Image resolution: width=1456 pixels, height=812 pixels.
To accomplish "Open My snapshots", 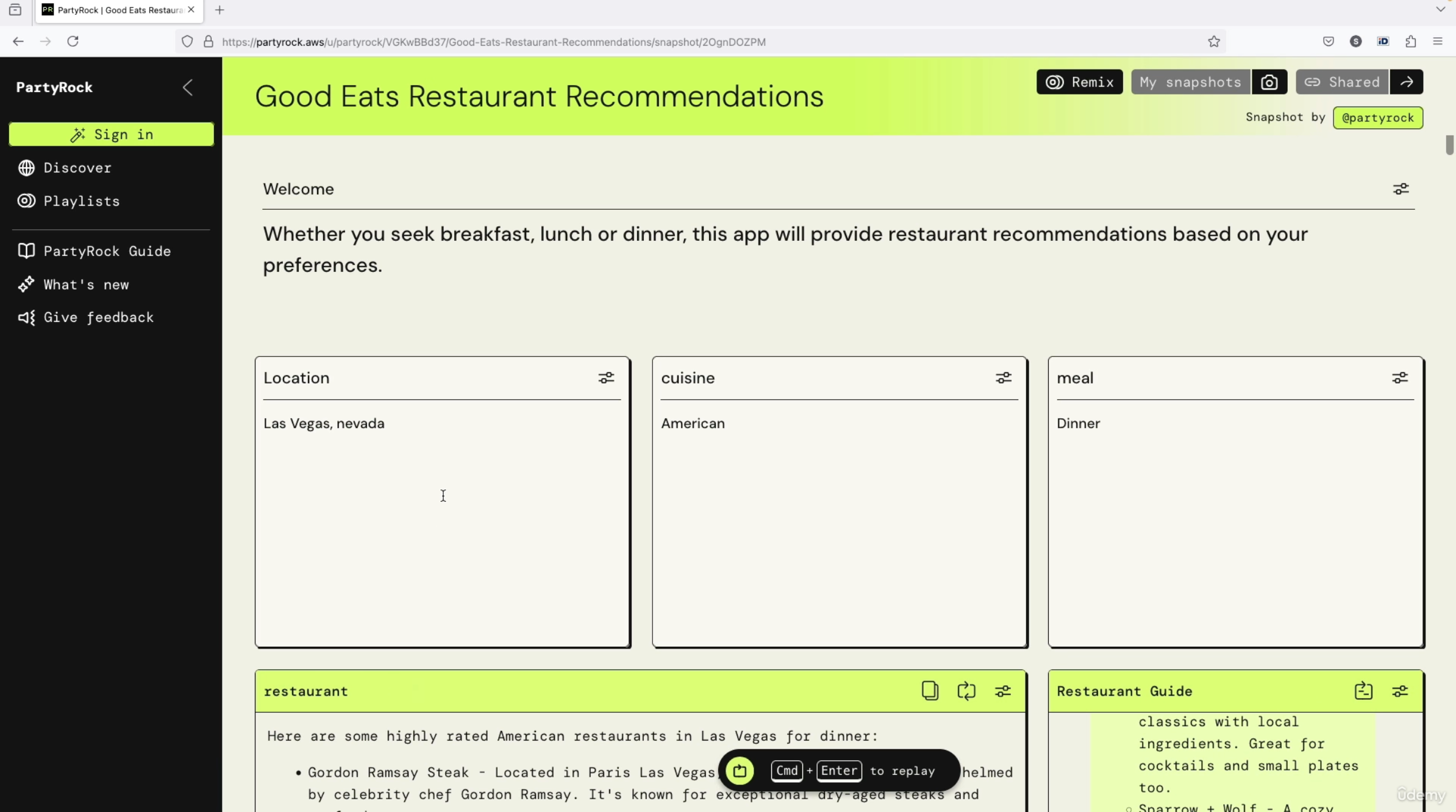I will (1190, 82).
